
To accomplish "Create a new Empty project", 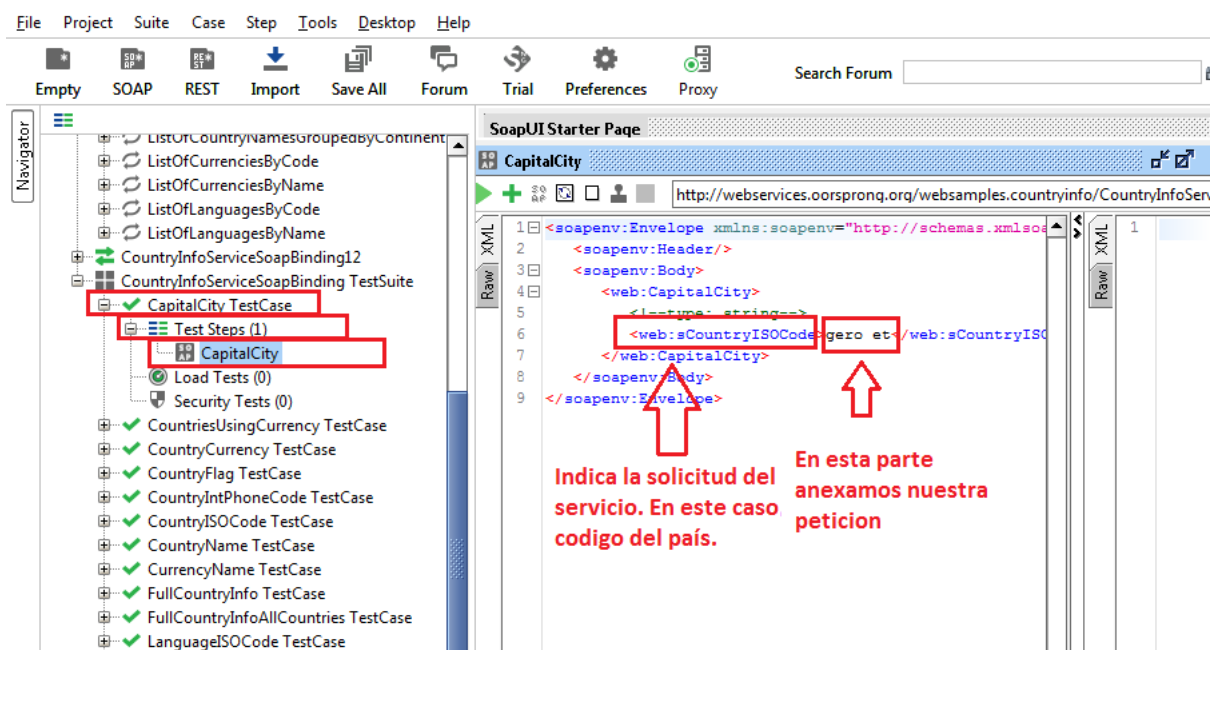I will coord(57,68).
